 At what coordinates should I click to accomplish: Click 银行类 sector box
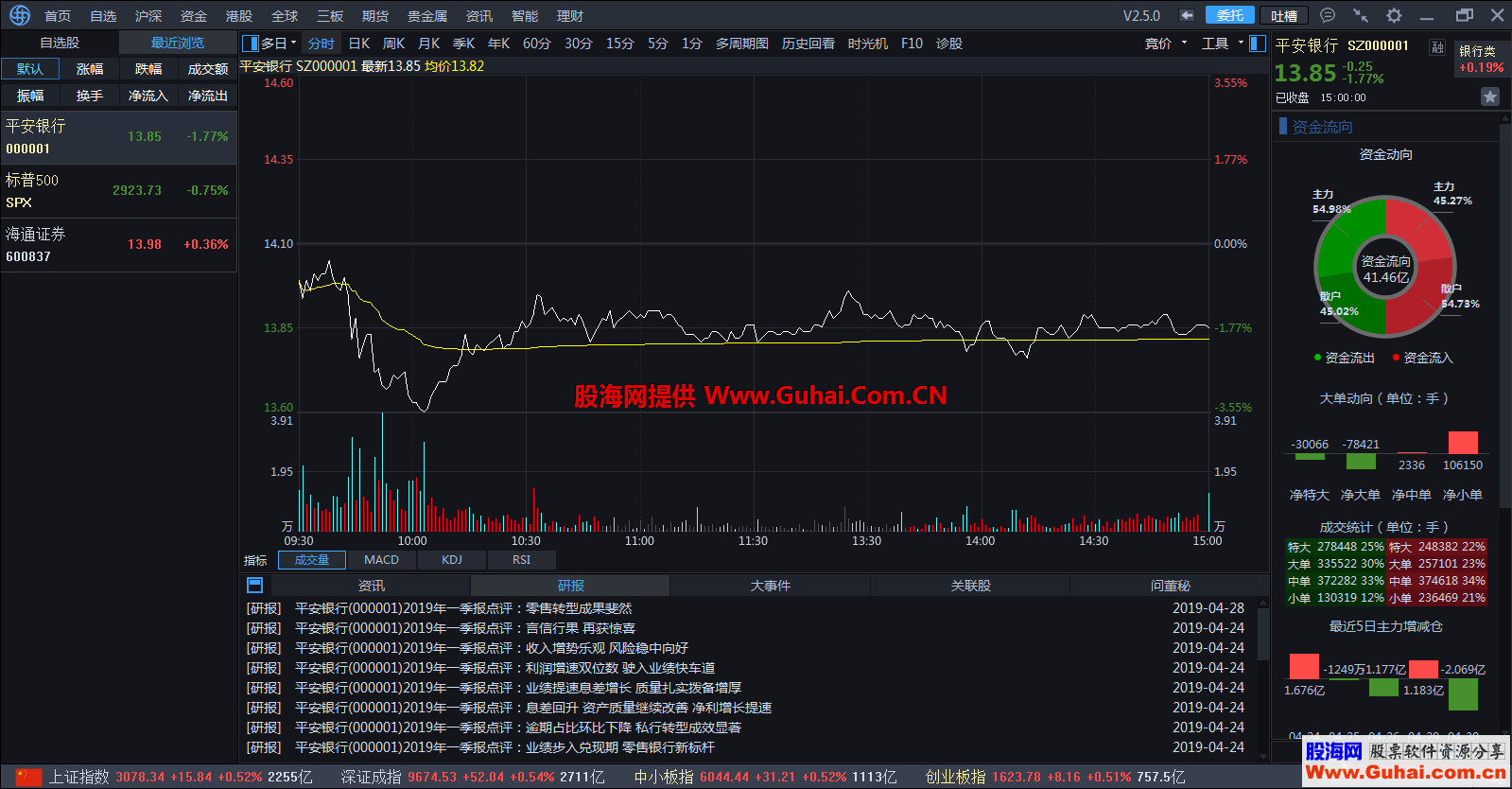click(1481, 59)
